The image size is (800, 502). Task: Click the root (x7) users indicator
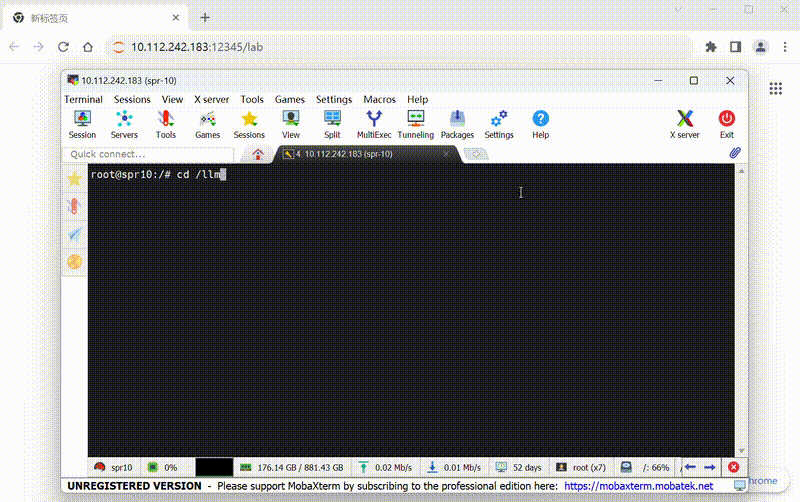[x=581, y=467]
